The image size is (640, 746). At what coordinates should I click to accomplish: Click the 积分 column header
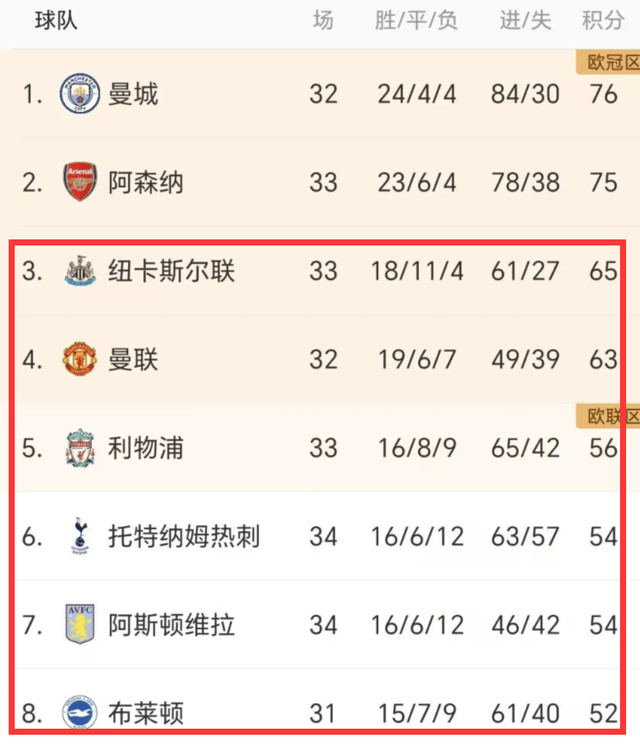point(603,20)
